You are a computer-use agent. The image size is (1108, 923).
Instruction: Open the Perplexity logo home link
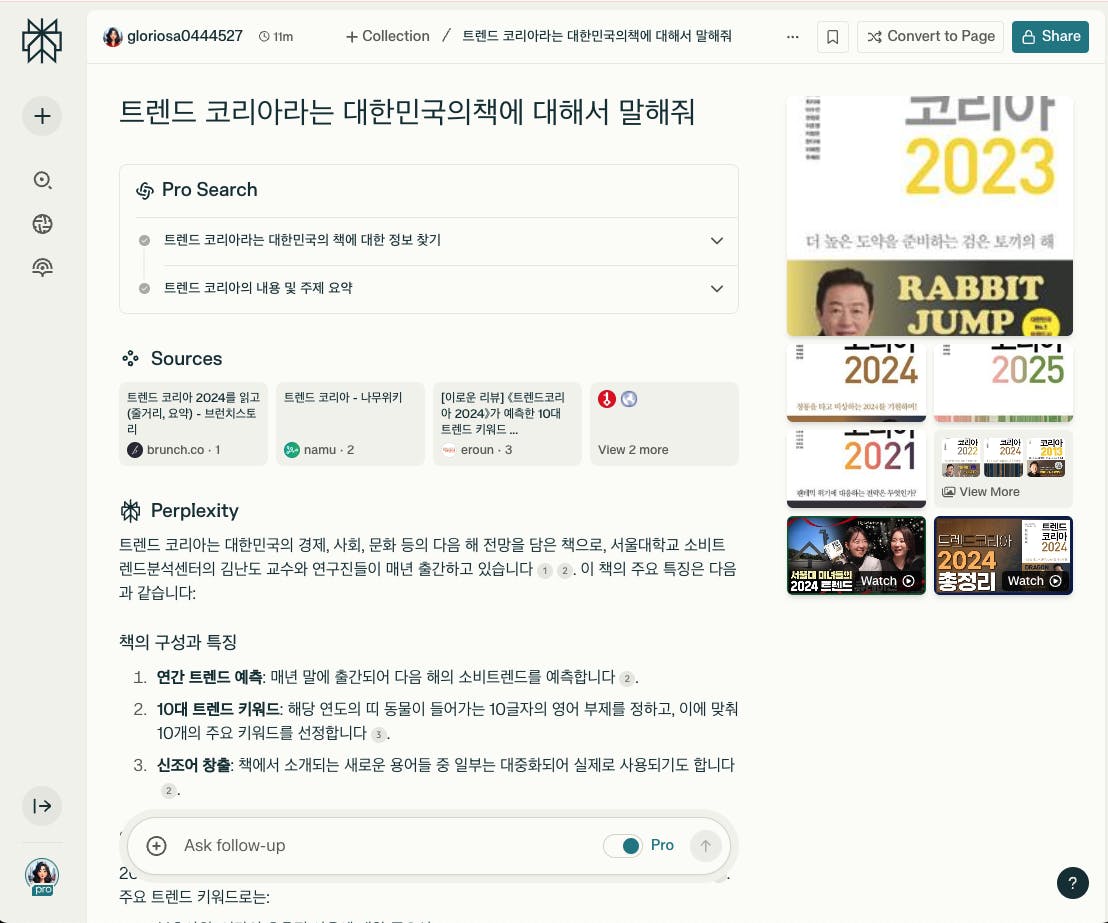42,40
